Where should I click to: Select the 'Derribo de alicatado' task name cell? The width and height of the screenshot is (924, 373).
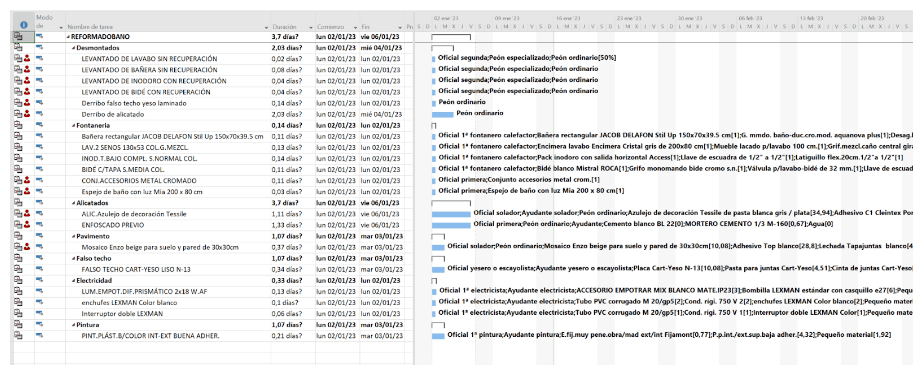[x=109, y=114]
